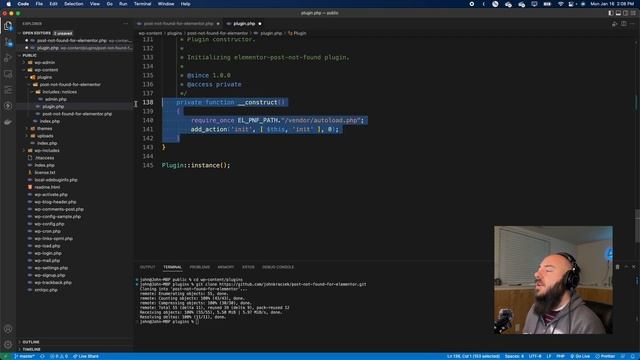The height and width of the screenshot is (360, 640).
Task: Click Spaces: 4 indentation in status bar
Action: (x=514, y=356)
